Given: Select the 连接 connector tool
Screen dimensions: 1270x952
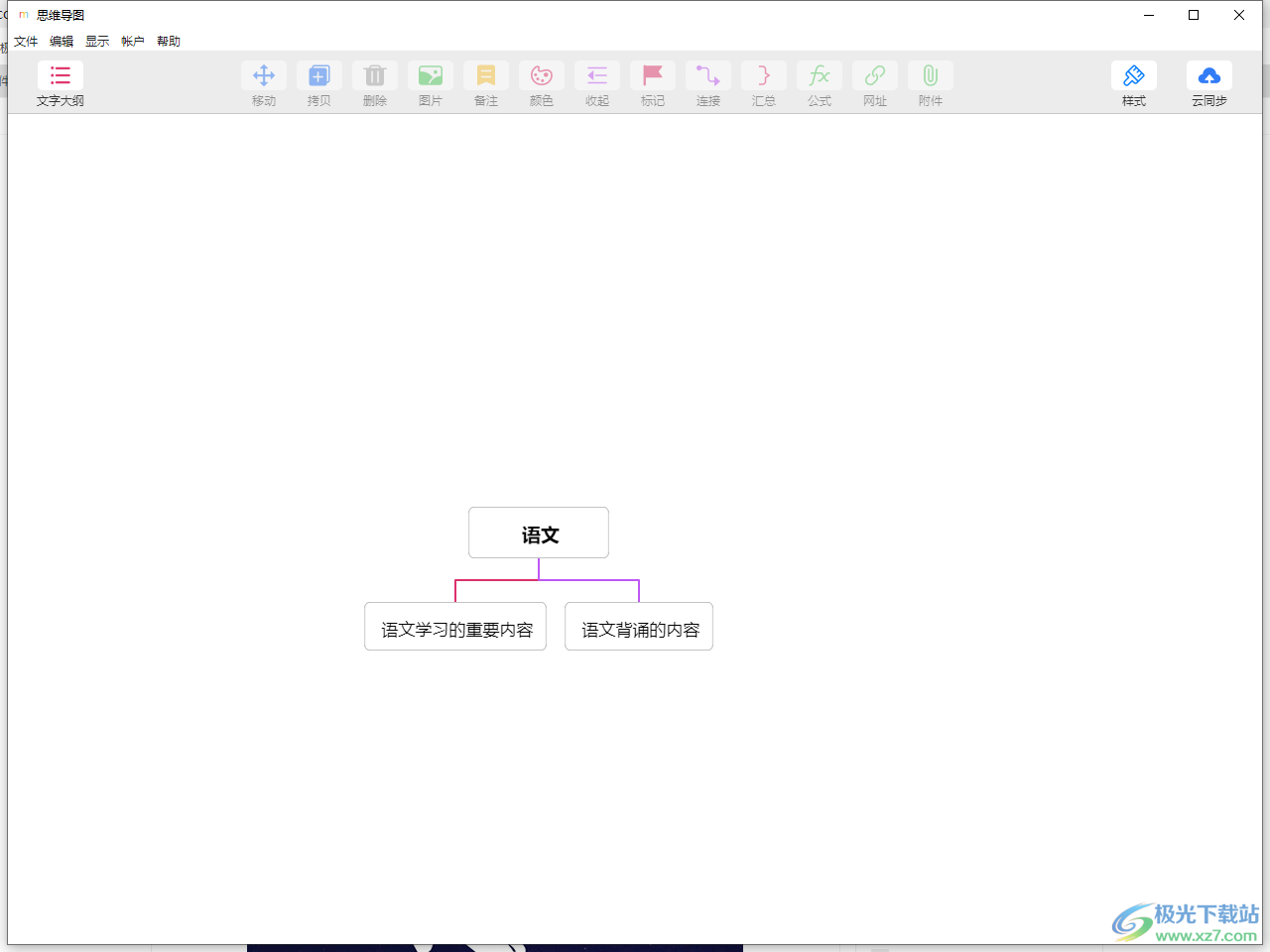Looking at the screenshot, I should point(708,76).
